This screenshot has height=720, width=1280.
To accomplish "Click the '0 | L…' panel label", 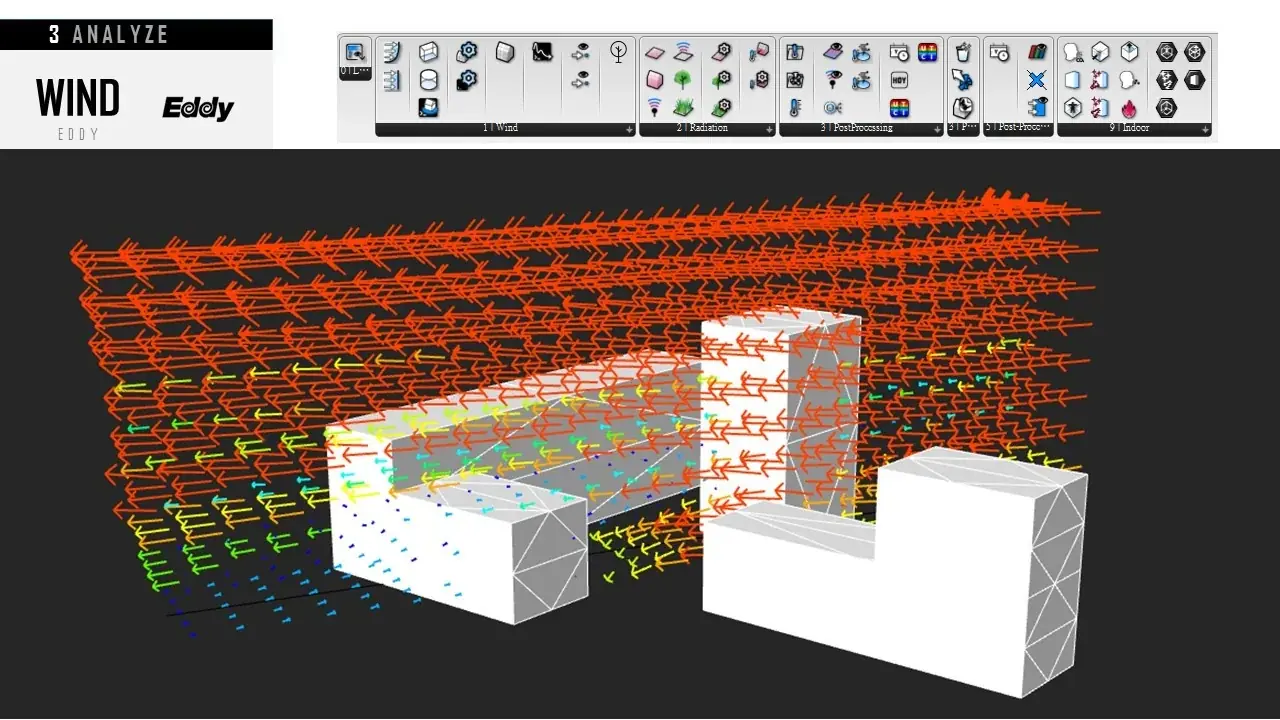I will click(x=355, y=72).
